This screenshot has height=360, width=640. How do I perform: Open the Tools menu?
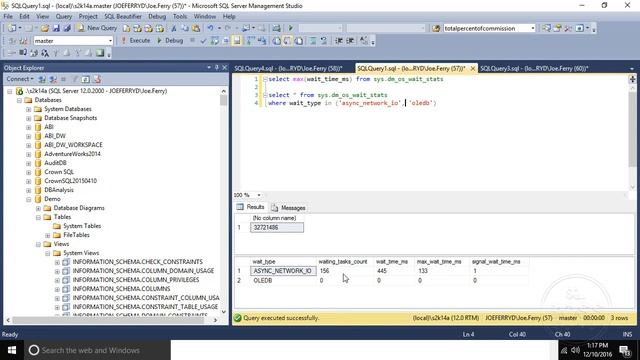(180, 16)
